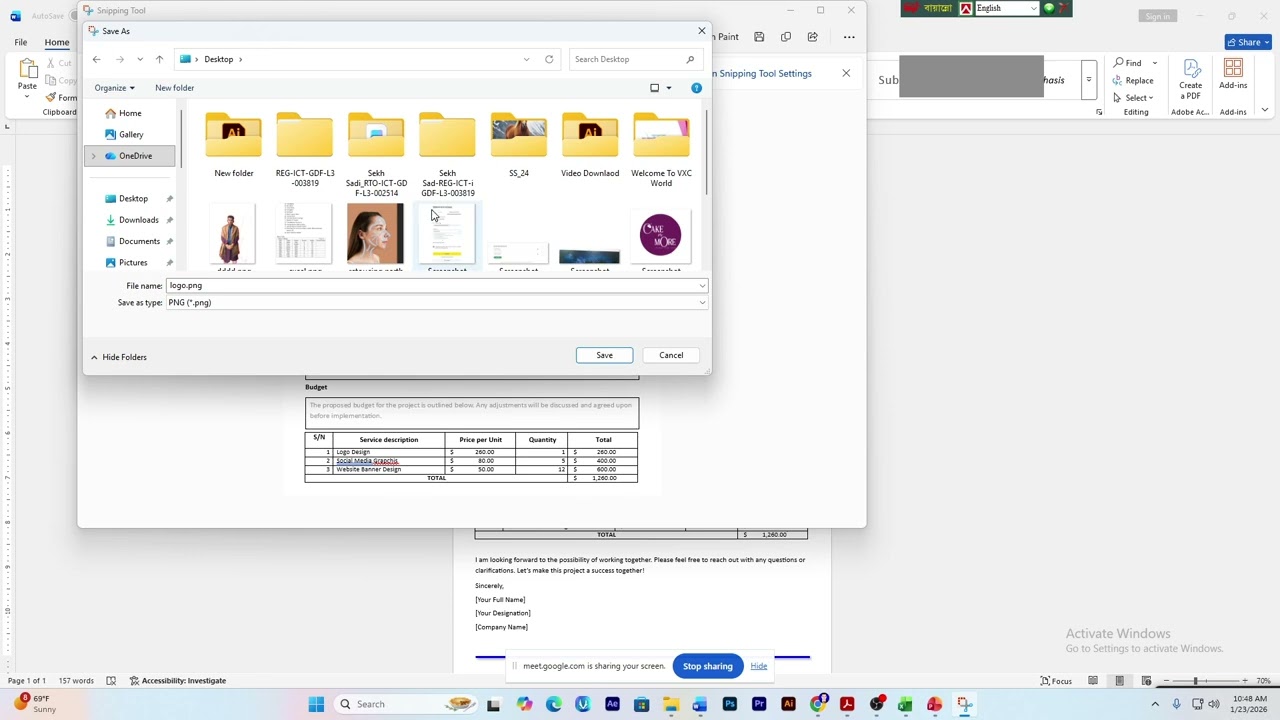Click the Windows Start button
The width and height of the screenshot is (1280, 720).
pos(316,704)
